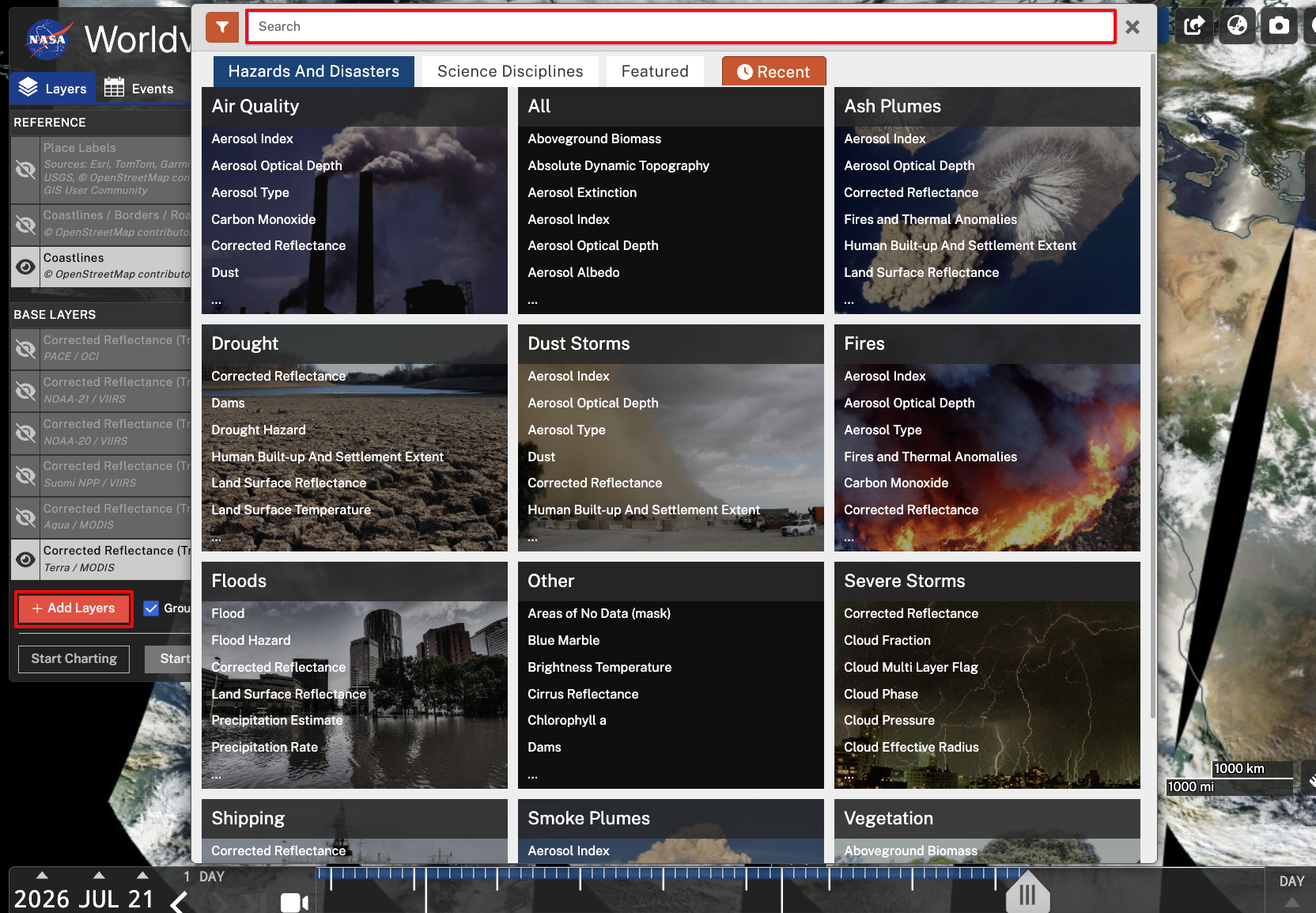Show the Place Labels layer

pos(25,169)
